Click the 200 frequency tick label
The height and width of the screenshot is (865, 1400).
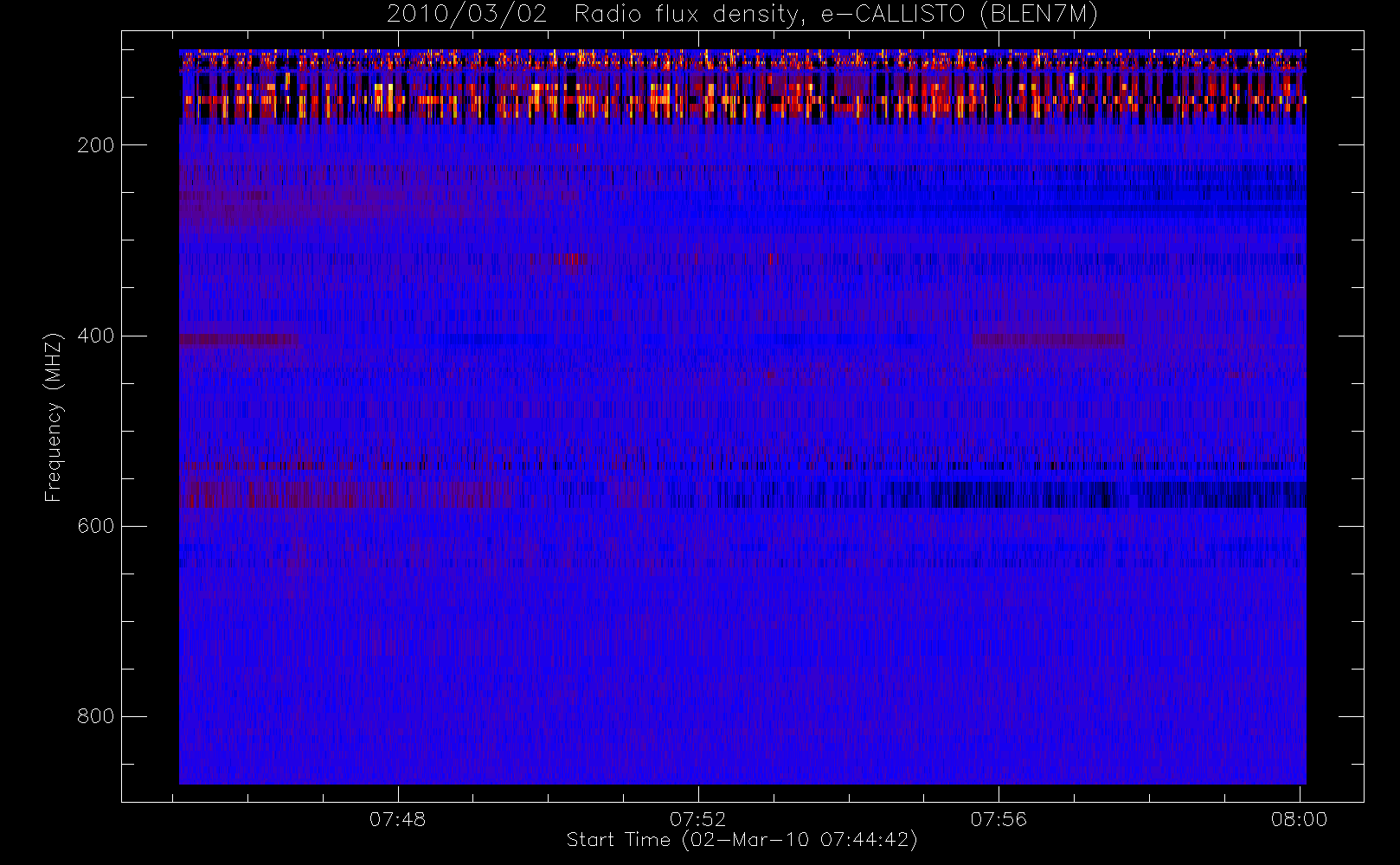(x=96, y=145)
